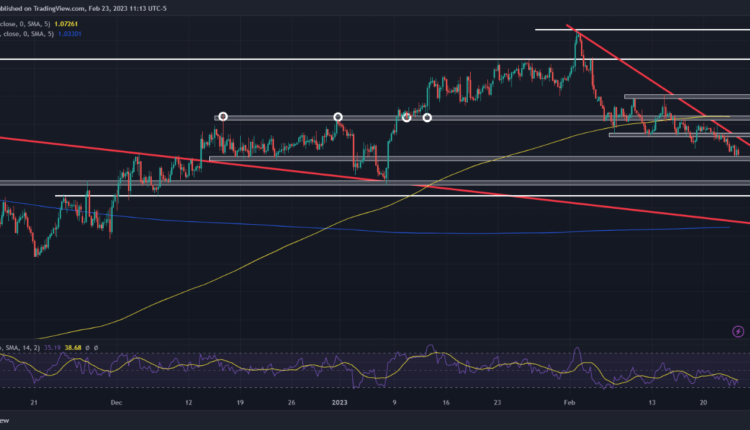
Task: Click the 21 date label on axis
Action: [x=35, y=402]
